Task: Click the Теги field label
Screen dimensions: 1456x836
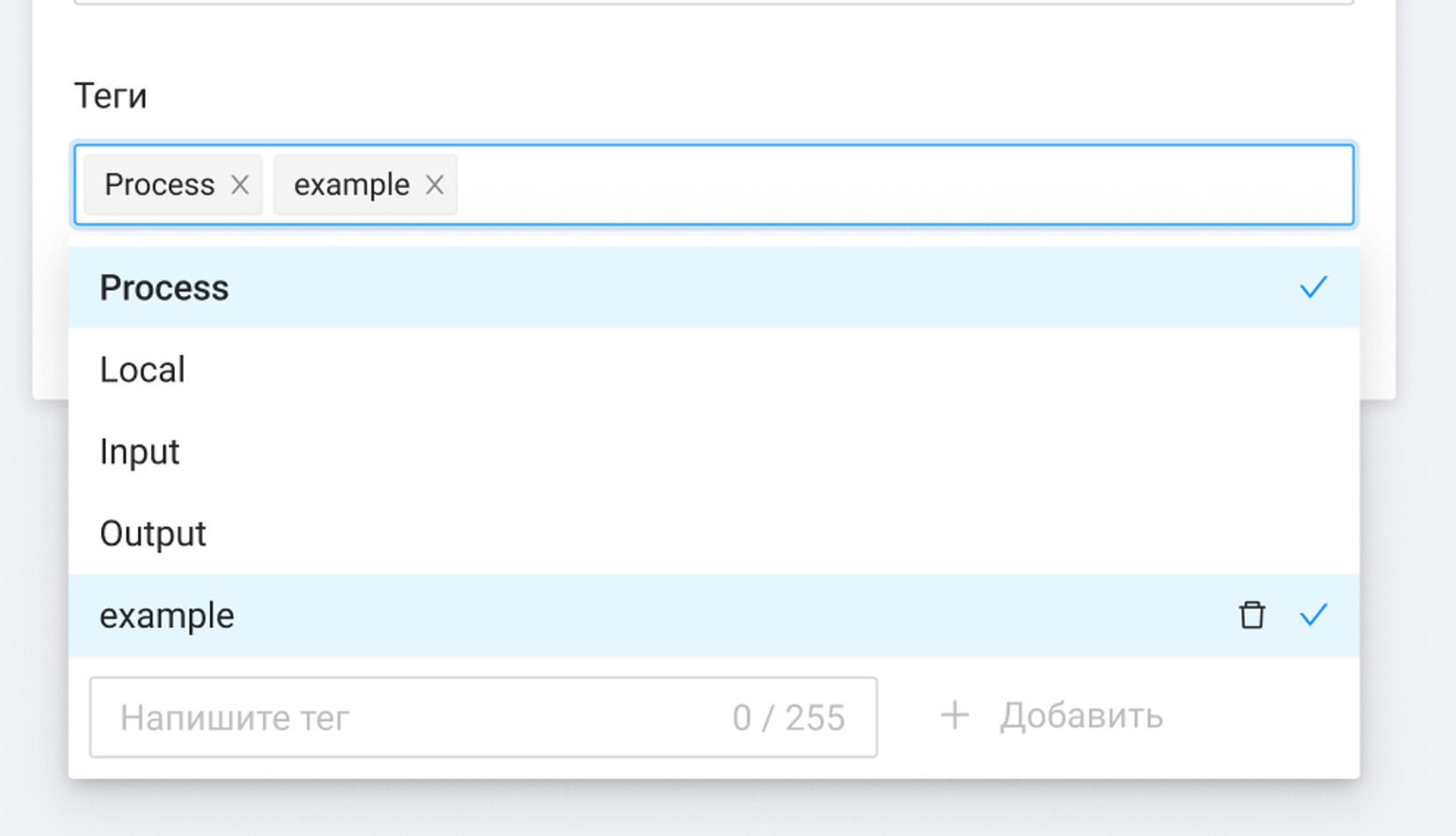Action: (112, 95)
